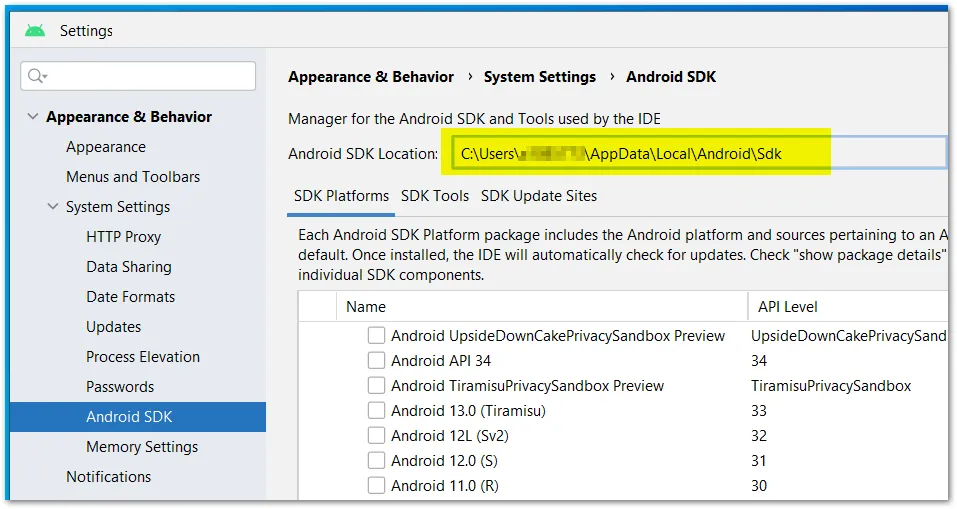
Task: Select the Android 11.0 (R) row name
Action: point(445,486)
